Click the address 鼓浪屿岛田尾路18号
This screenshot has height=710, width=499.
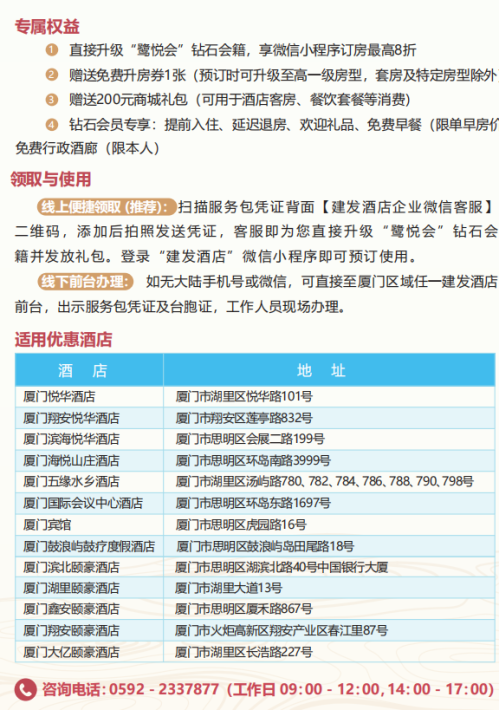pyautogui.click(x=301, y=546)
